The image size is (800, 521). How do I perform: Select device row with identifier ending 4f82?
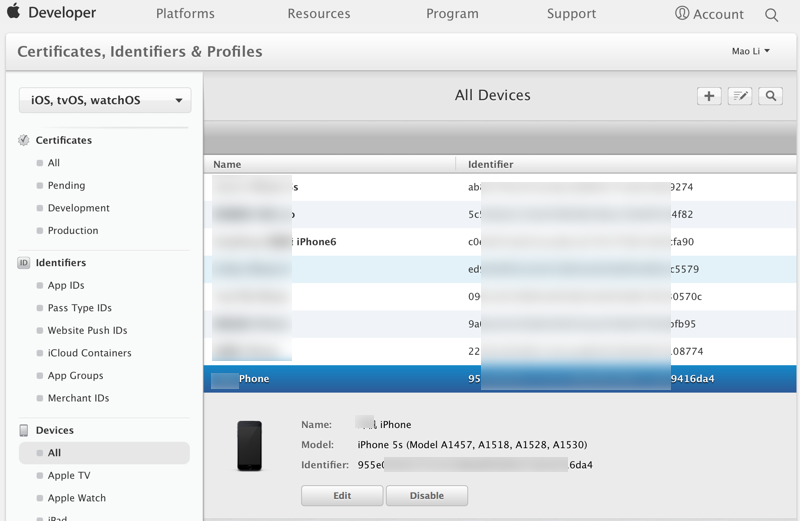click(x=500, y=214)
